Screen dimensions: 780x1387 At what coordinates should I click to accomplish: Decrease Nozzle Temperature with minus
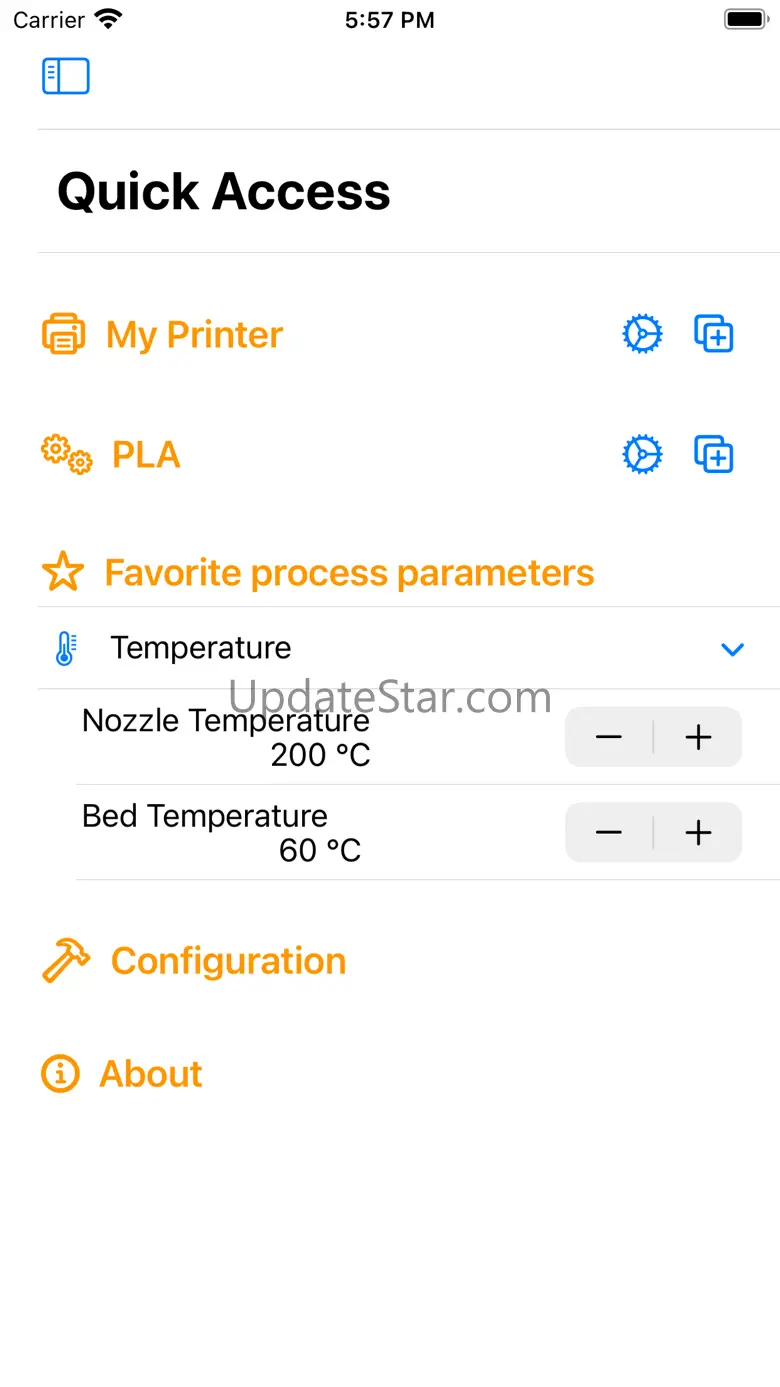609,737
